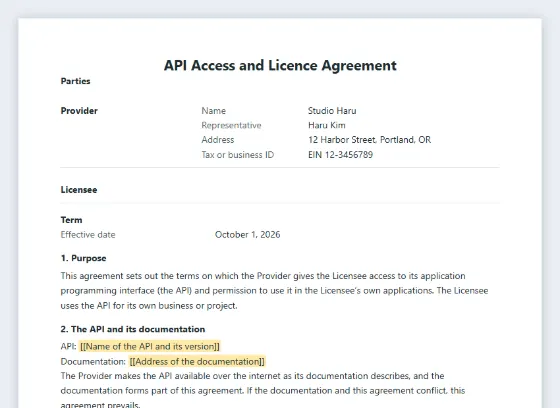The width and height of the screenshot is (560, 408).
Task: Click the 'Licensee' section heading
Action: [x=79, y=190]
